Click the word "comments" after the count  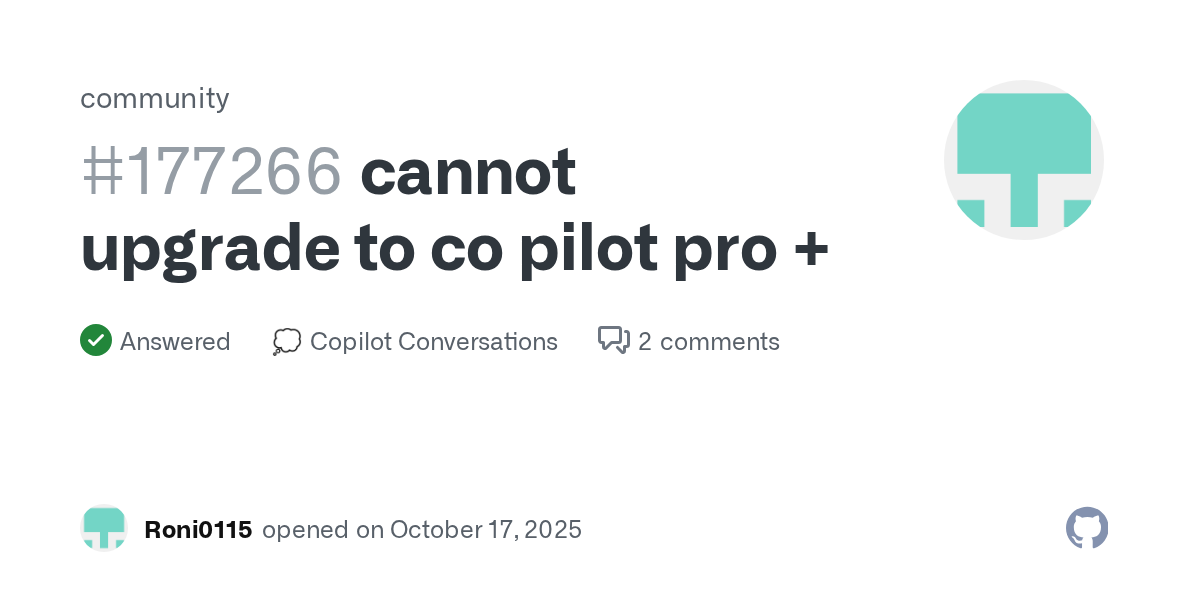719,342
